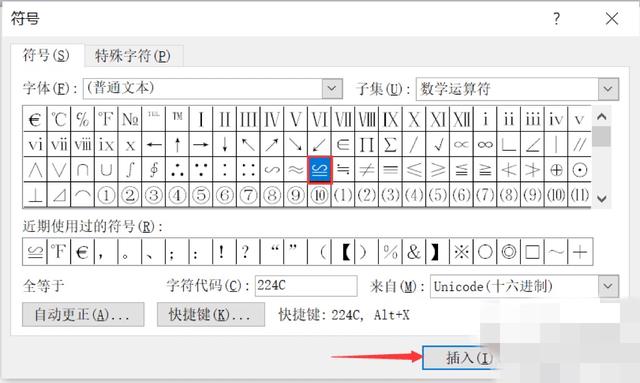Screen dimensions: 640x383
Task: Open the ? help button in the title bar
Action: [x=557, y=19]
